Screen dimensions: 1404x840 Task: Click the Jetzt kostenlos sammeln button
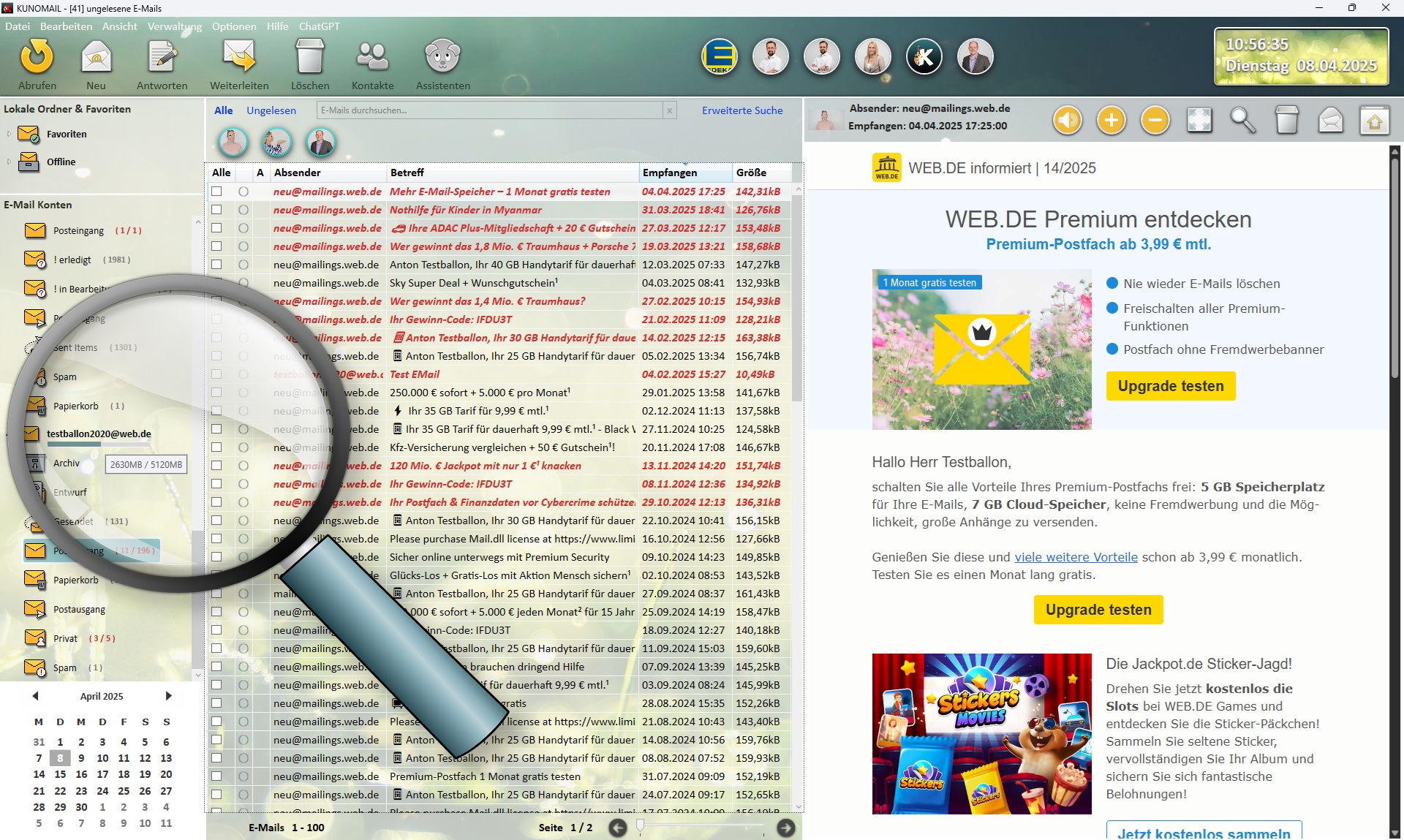[1204, 831]
